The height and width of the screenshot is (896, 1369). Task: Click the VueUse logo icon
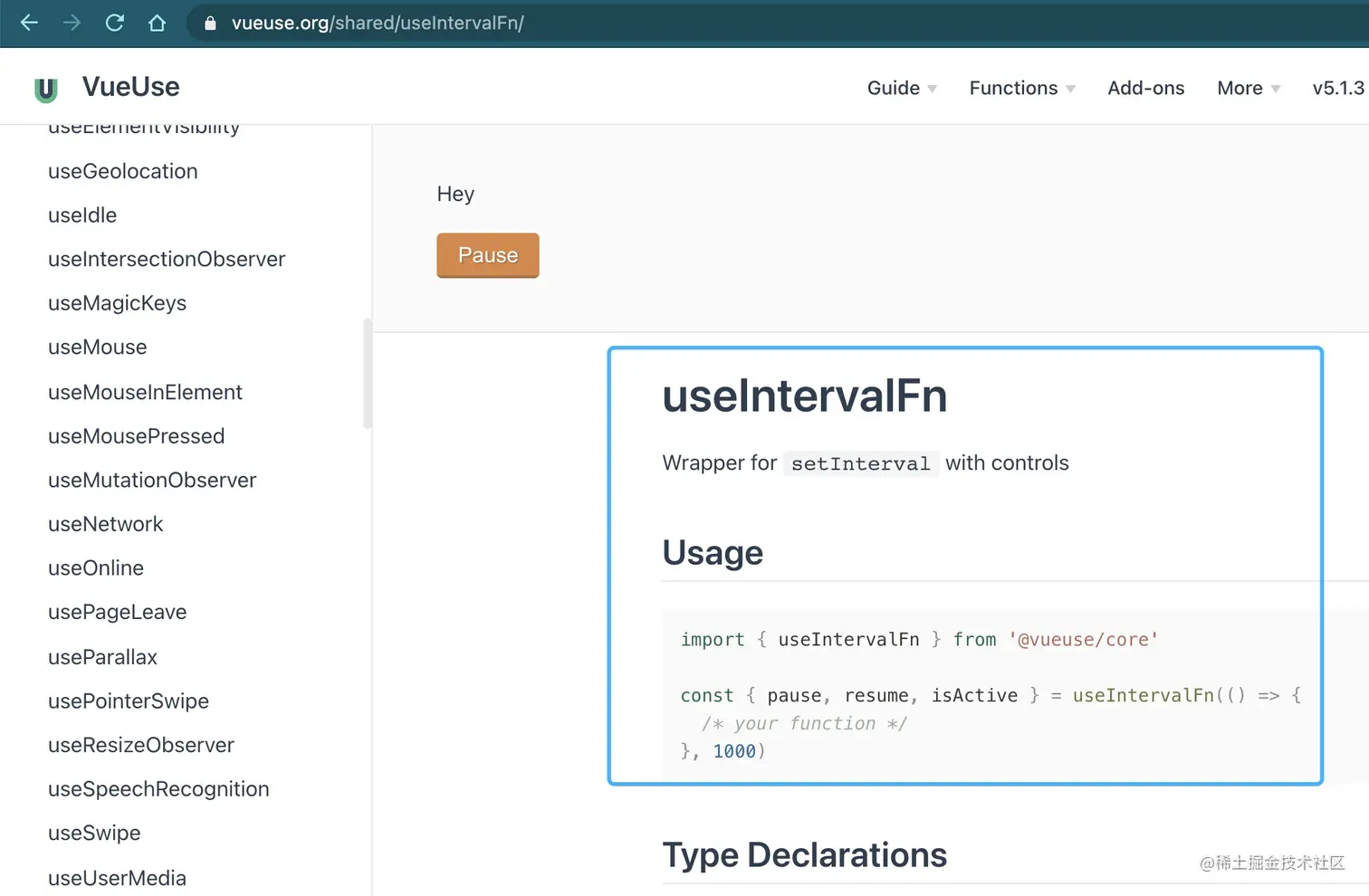pyautogui.click(x=45, y=89)
